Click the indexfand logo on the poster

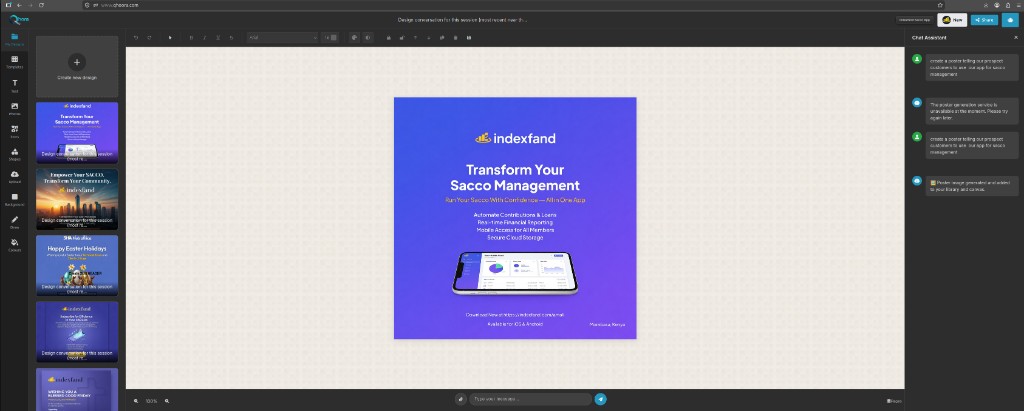pyautogui.click(x=515, y=138)
